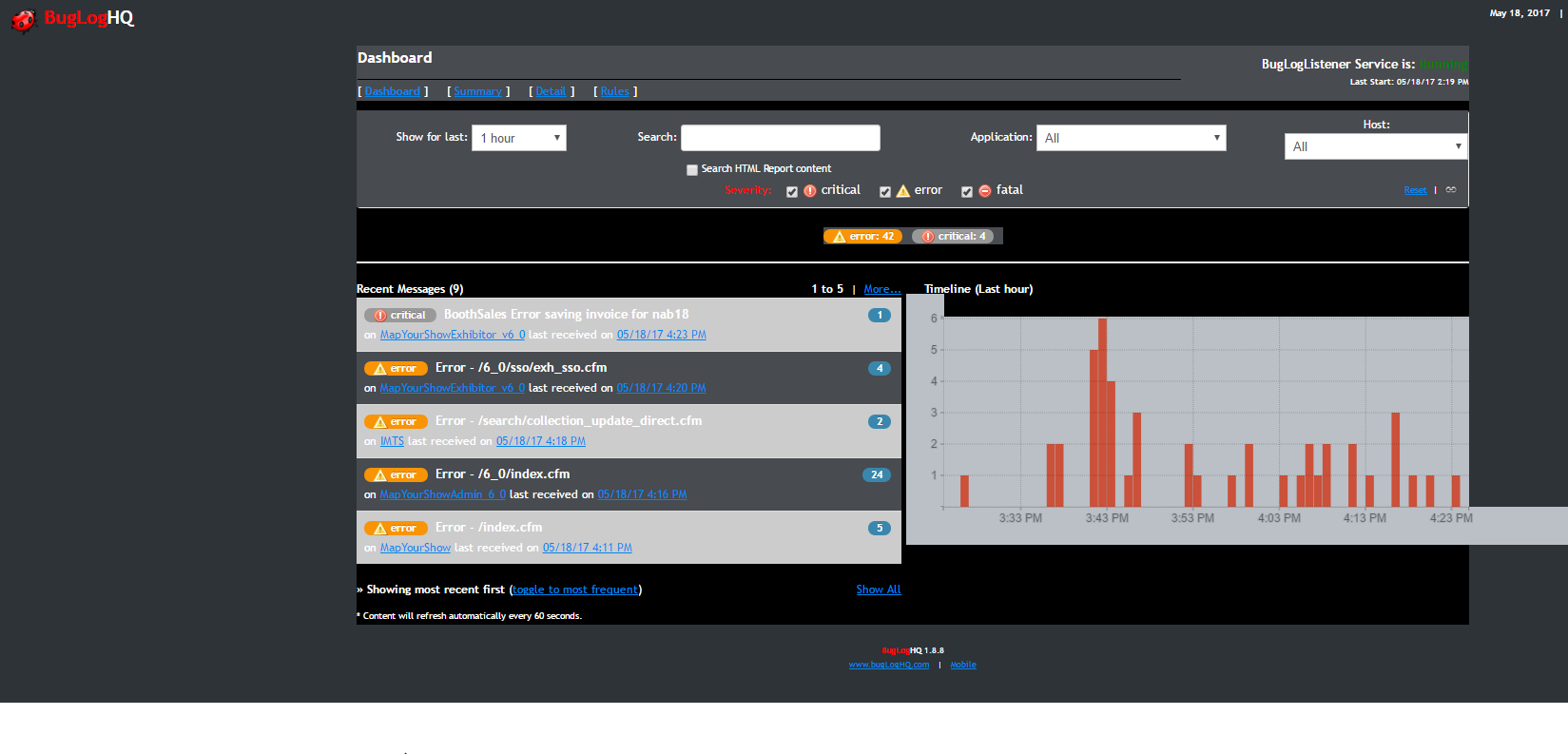Switch to the Summary tab
This screenshot has width=1568, height=754.
pyautogui.click(x=477, y=91)
